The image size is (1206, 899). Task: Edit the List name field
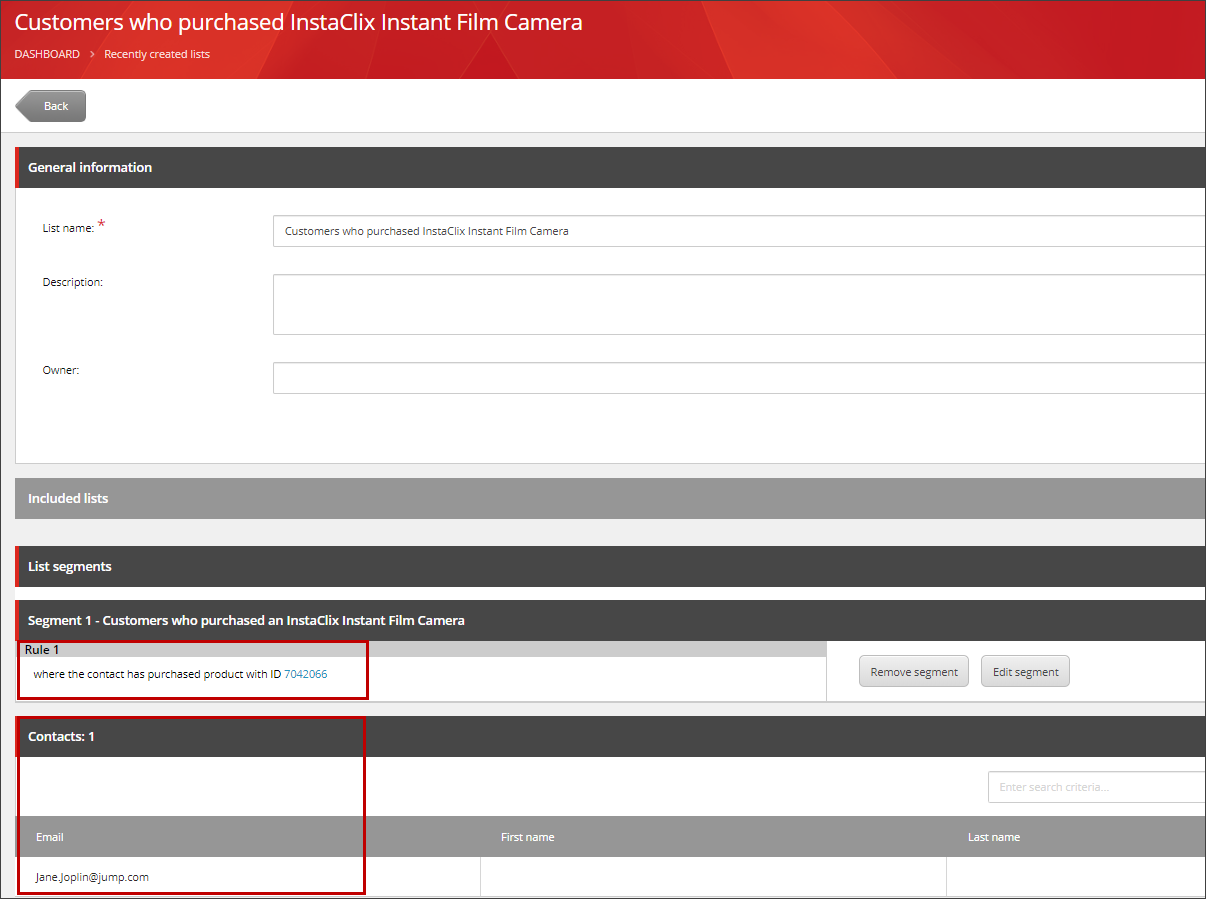click(x=739, y=231)
